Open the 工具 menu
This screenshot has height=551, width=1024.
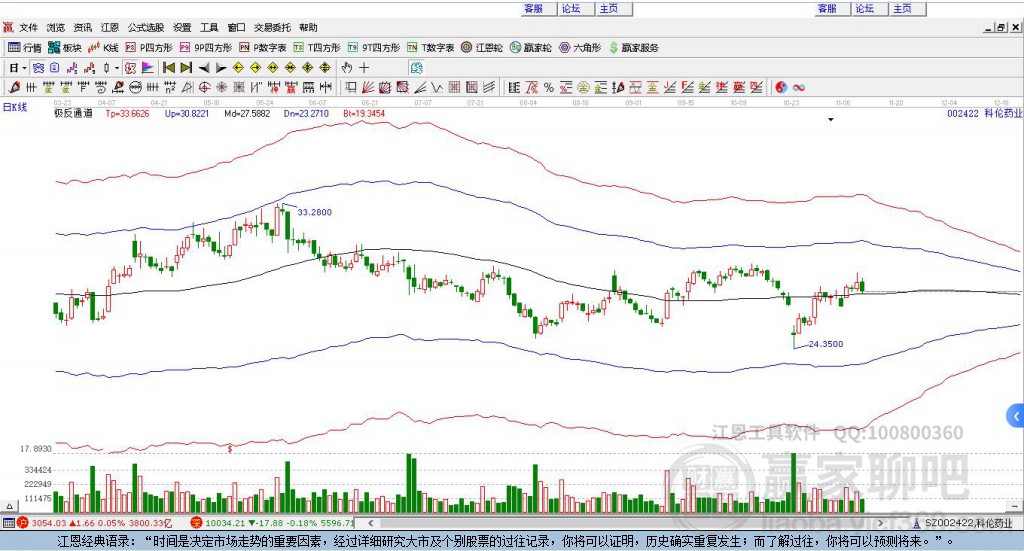[209, 27]
